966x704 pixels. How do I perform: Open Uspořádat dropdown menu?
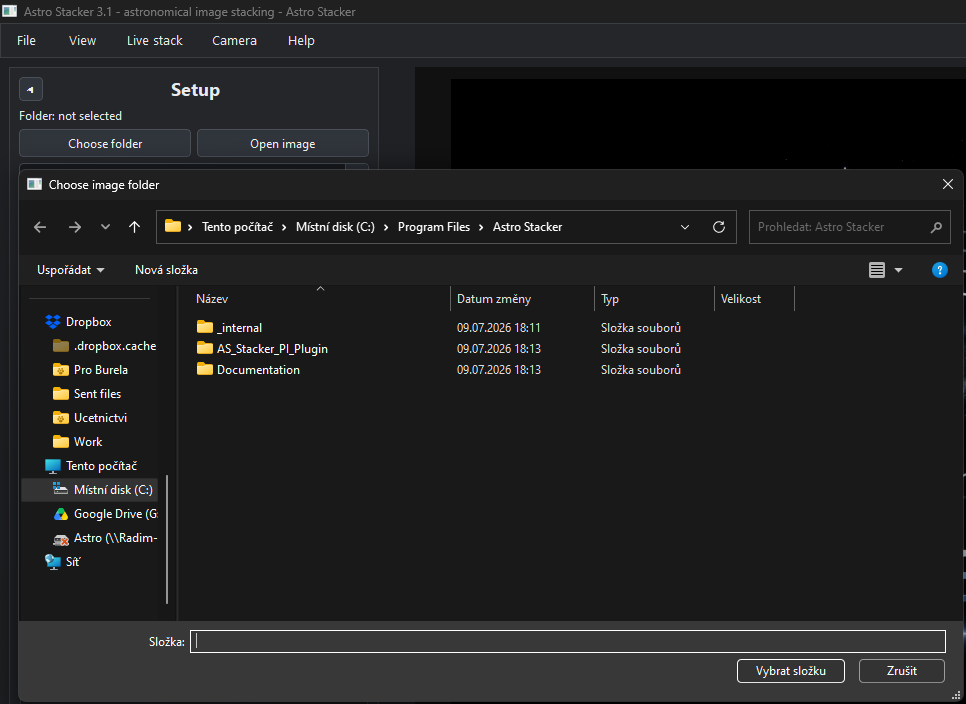click(x=70, y=270)
